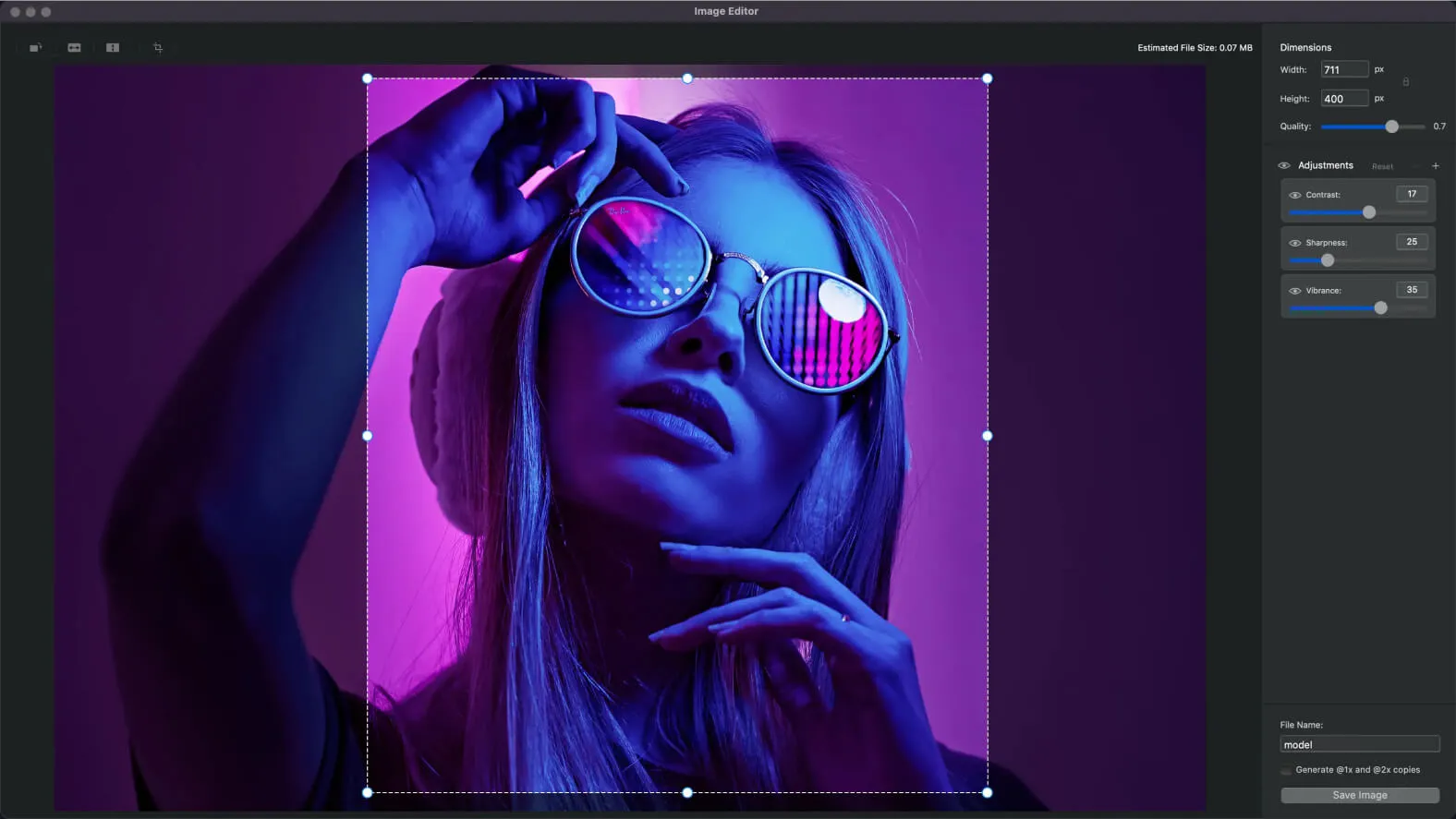Image resolution: width=1456 pixels, height=819 pixels.
Task: Click the Image Editor window title
Action: (x=726, y=11)
